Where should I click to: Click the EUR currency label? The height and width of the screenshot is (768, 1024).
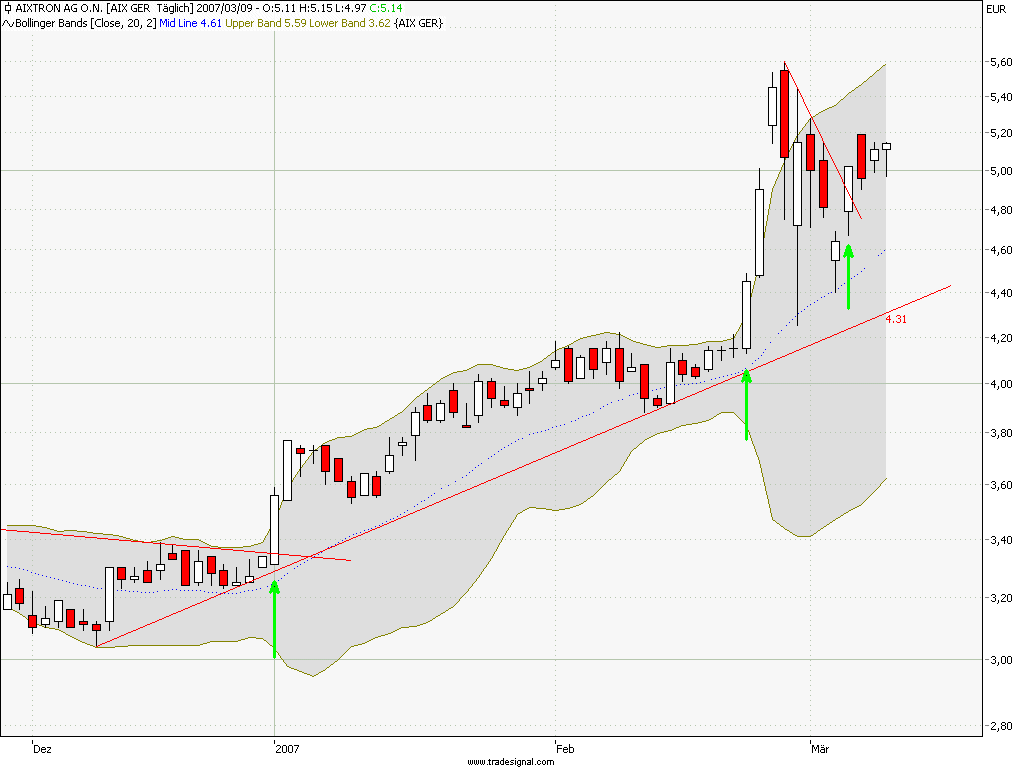point(997,9)
